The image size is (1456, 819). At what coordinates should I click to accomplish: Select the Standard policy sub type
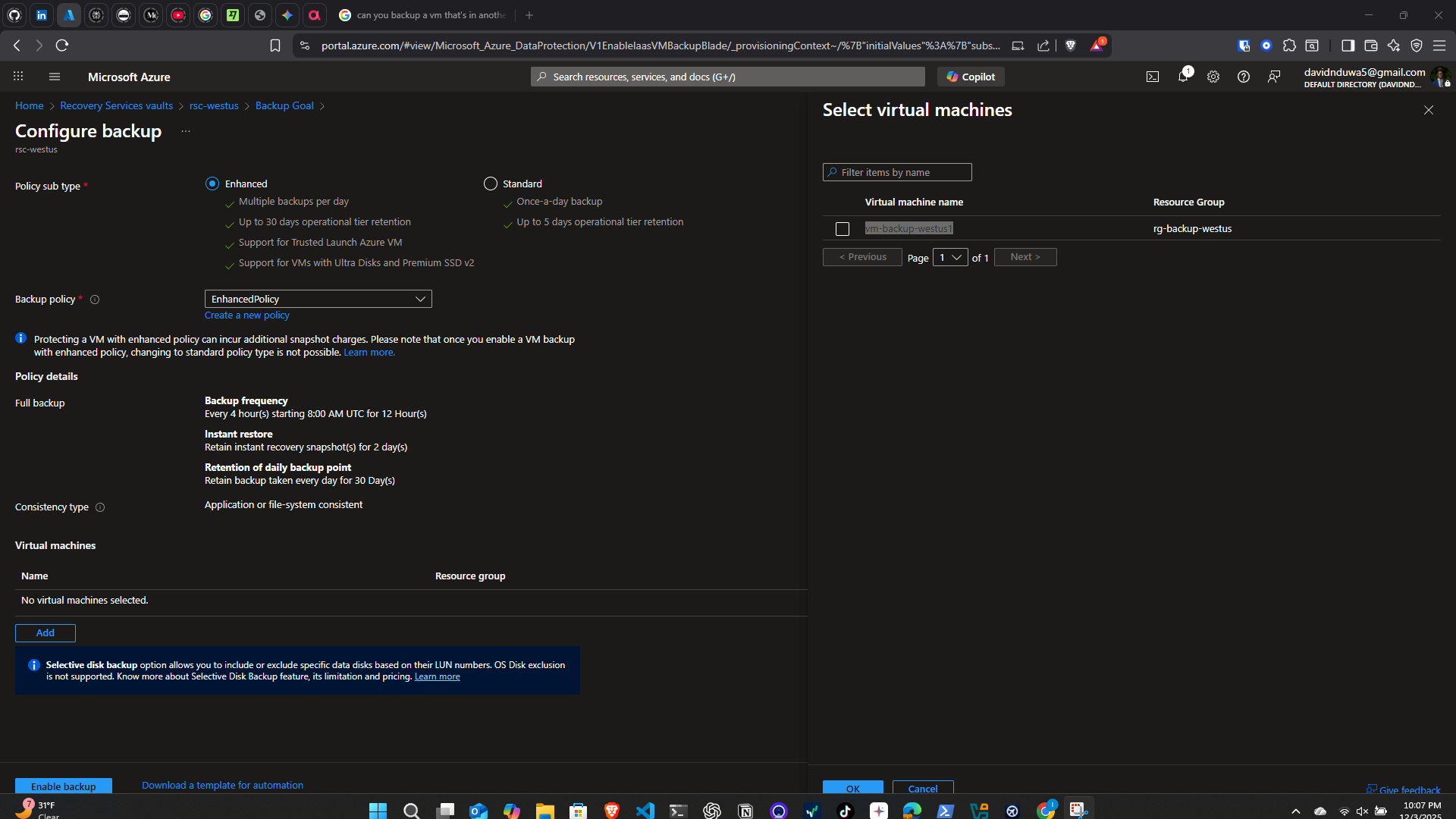491,184
